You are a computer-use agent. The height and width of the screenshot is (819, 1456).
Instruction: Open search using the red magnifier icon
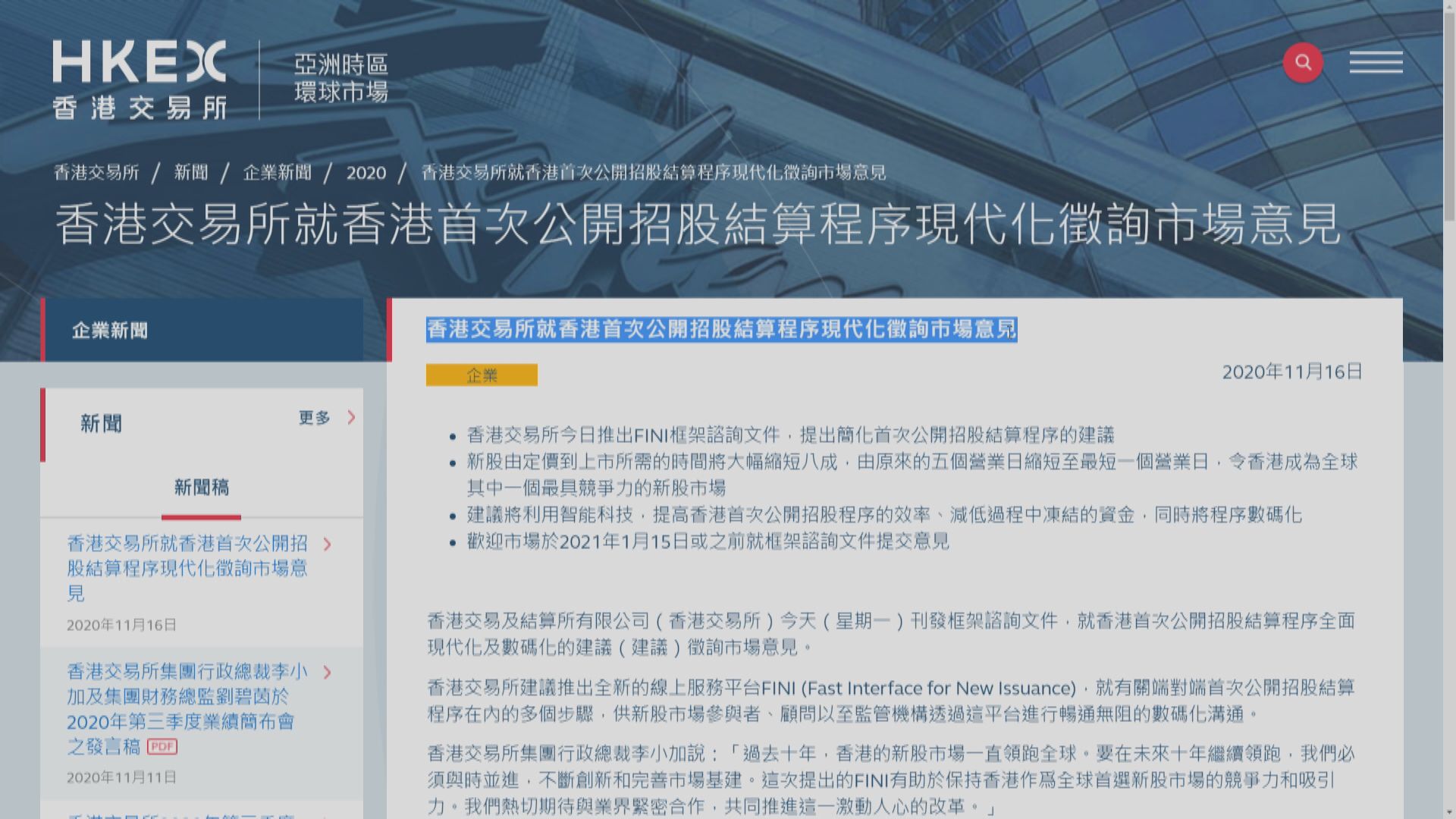click(x=1303, y=63)
